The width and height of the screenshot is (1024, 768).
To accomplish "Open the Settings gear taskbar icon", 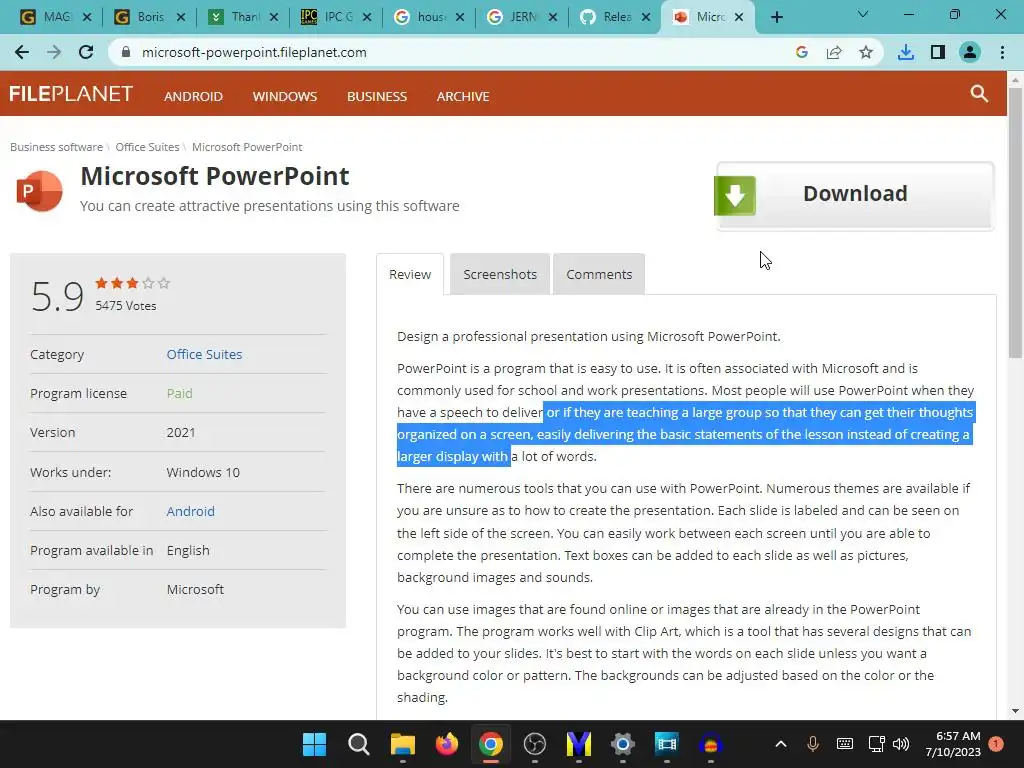I will [x=622, y=744].
